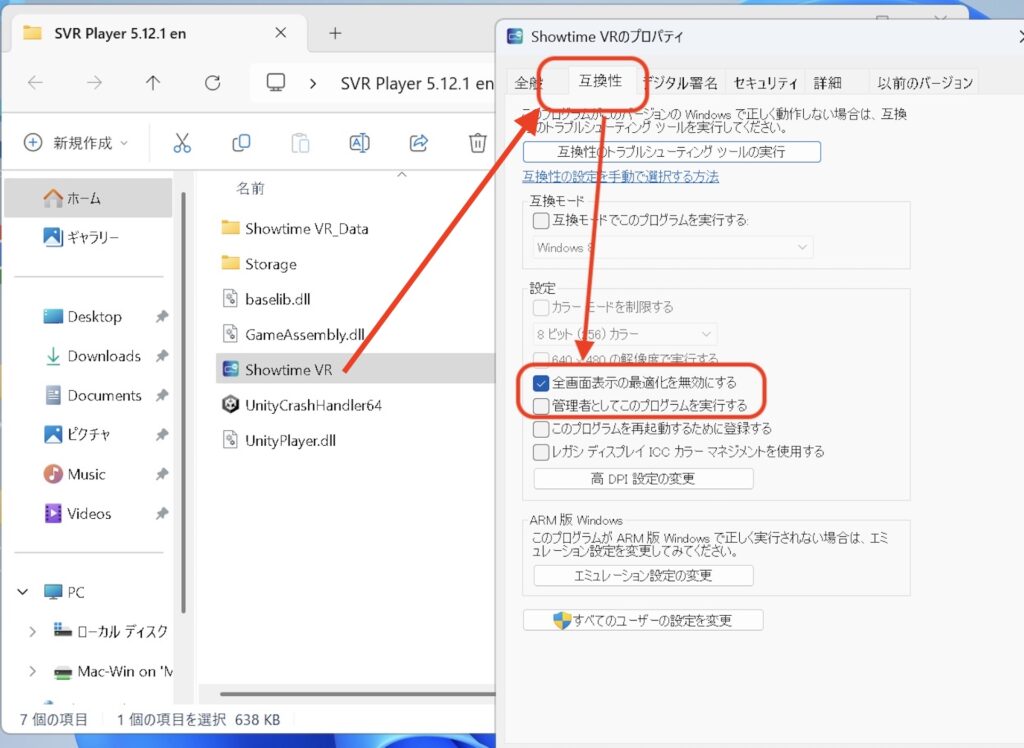The height and width of the screenshot is (748, 1024).
Task: Click the Copy icon in toolbar
Action: (x=241, y=142)
